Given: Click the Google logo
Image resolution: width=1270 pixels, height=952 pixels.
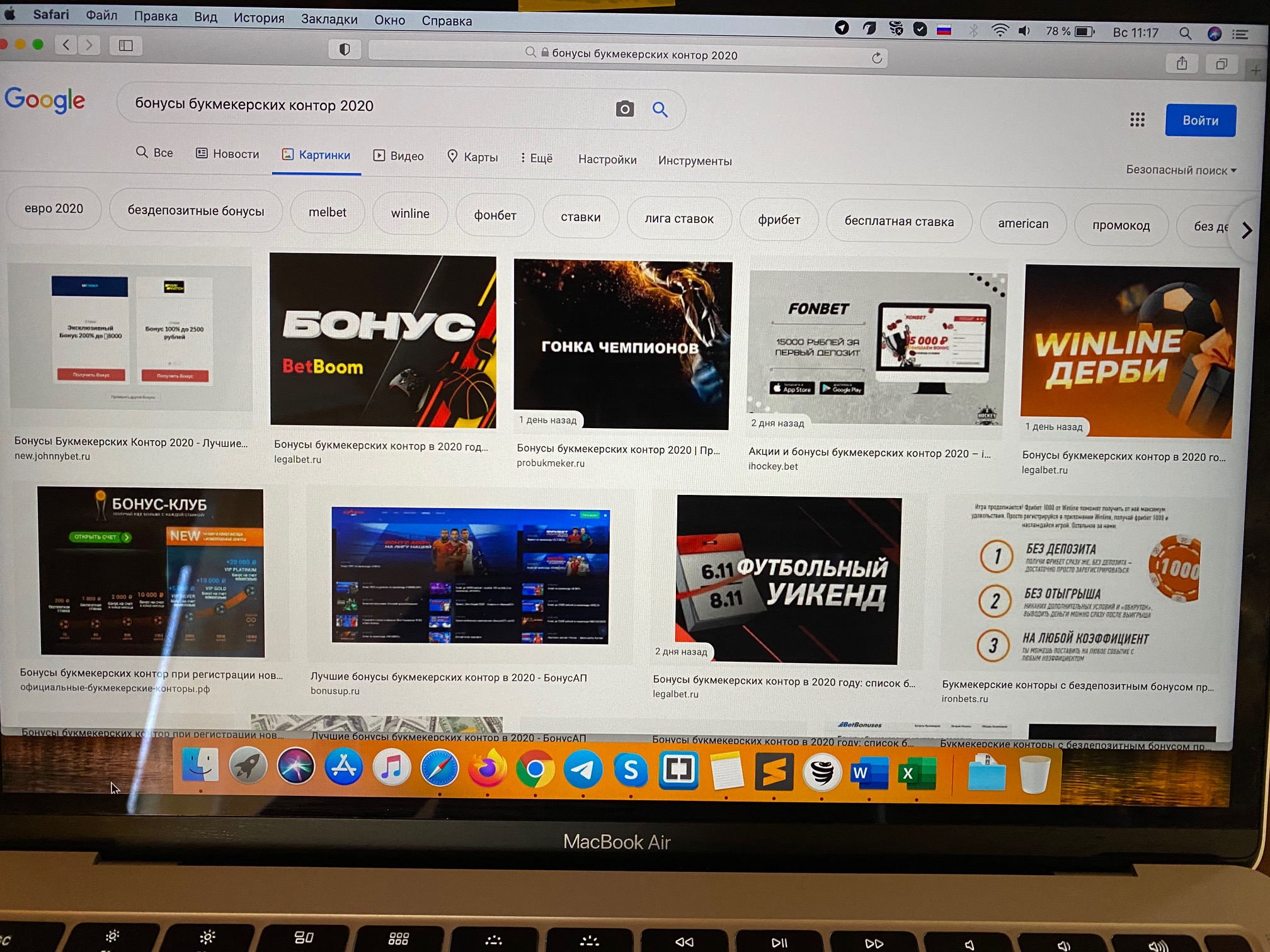Looking at the screenshot, I should click(44, 99).
